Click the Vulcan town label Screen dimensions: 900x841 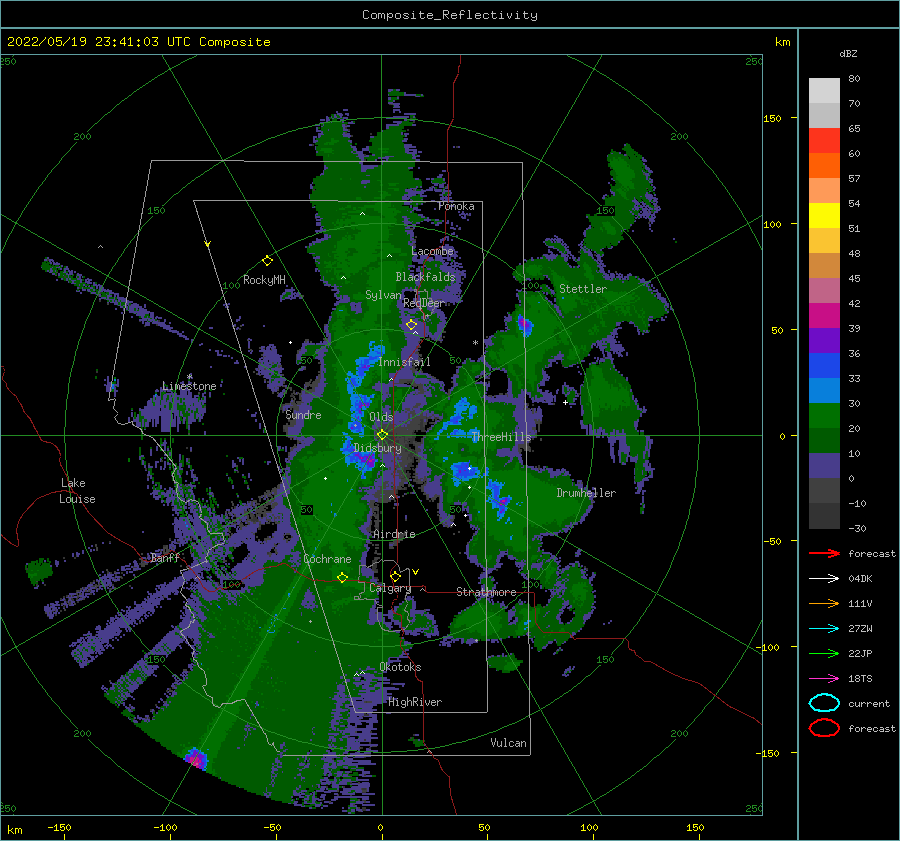point(508,743)
